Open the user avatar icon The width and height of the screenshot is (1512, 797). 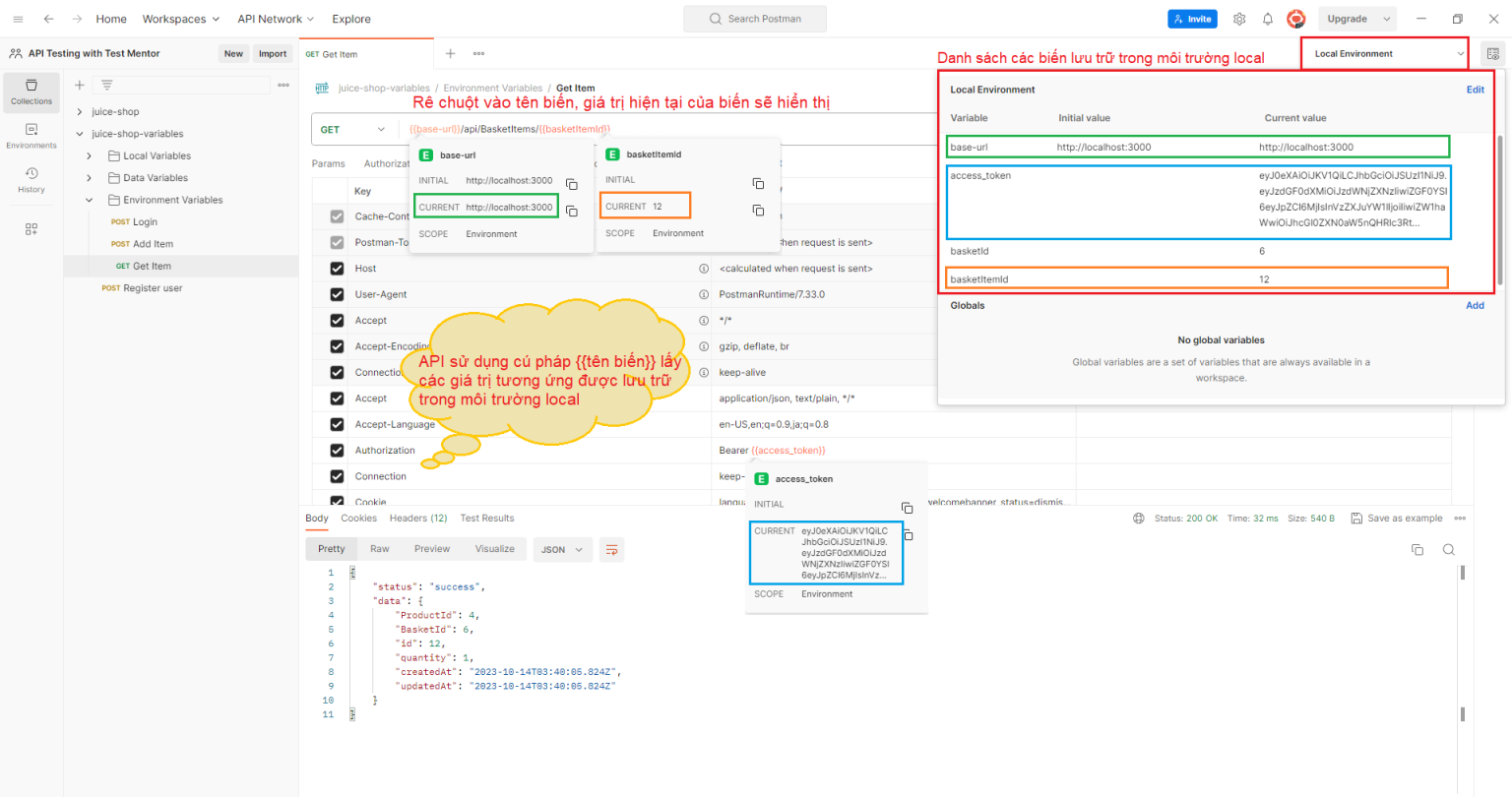(1296, 19)
